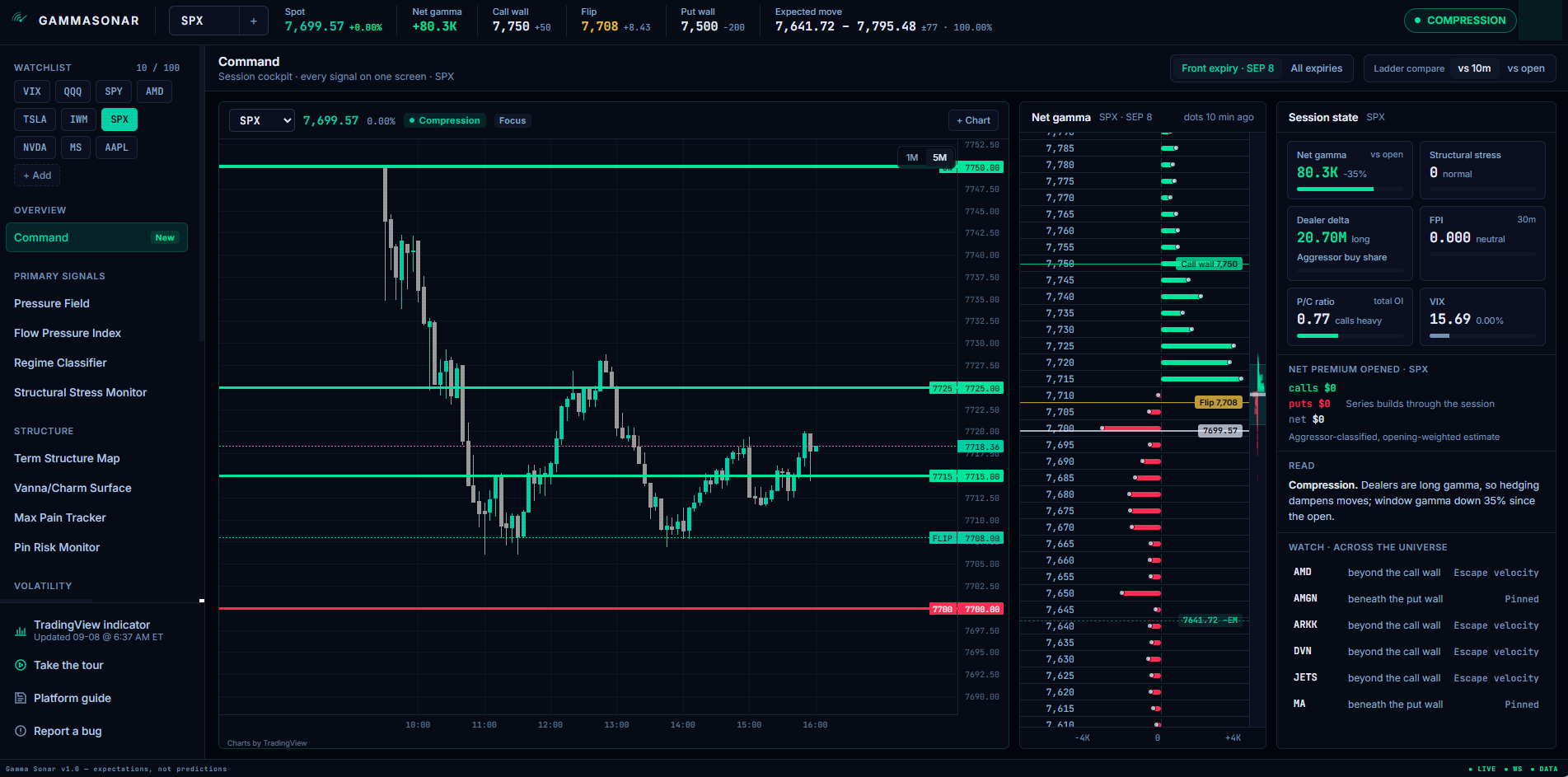1568x777 pixels.
Task: Open JETS row in universe watch
Action: (1416, 678)
